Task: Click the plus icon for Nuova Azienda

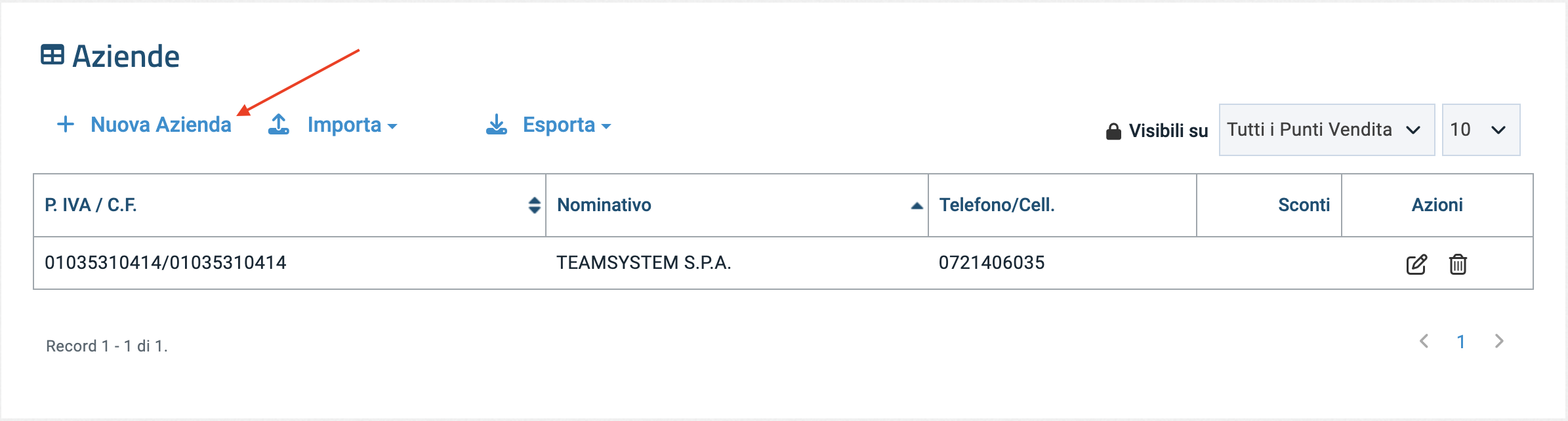Action: (66, 125)
